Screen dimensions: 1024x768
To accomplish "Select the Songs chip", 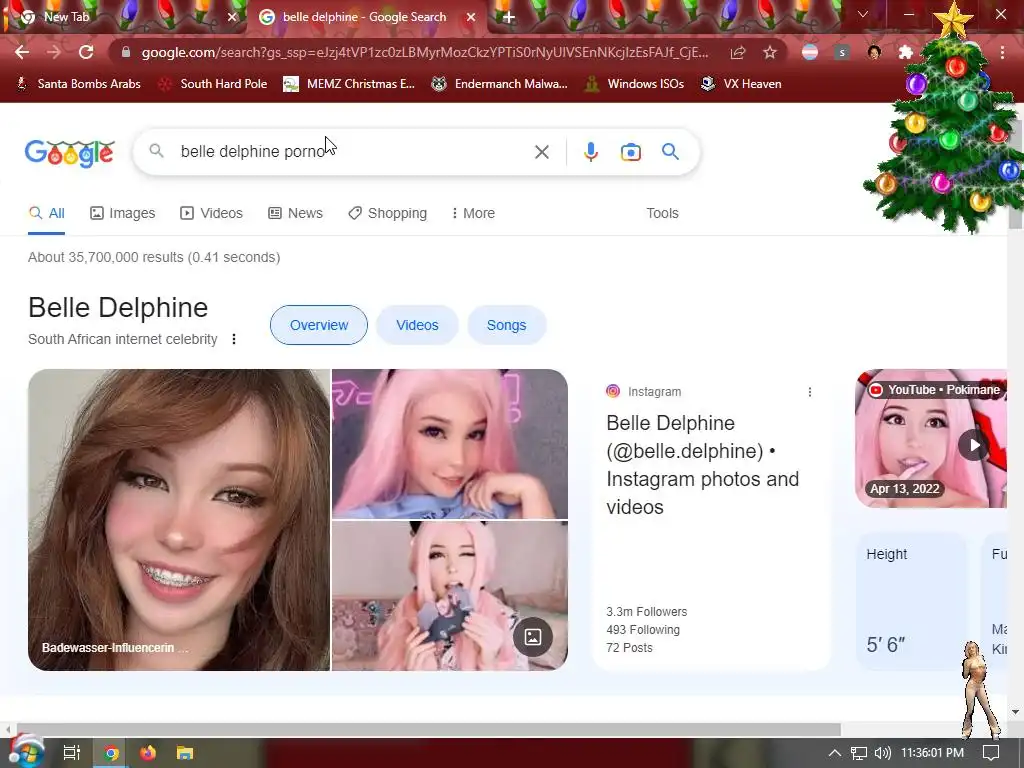I will [x=506, y=325].
